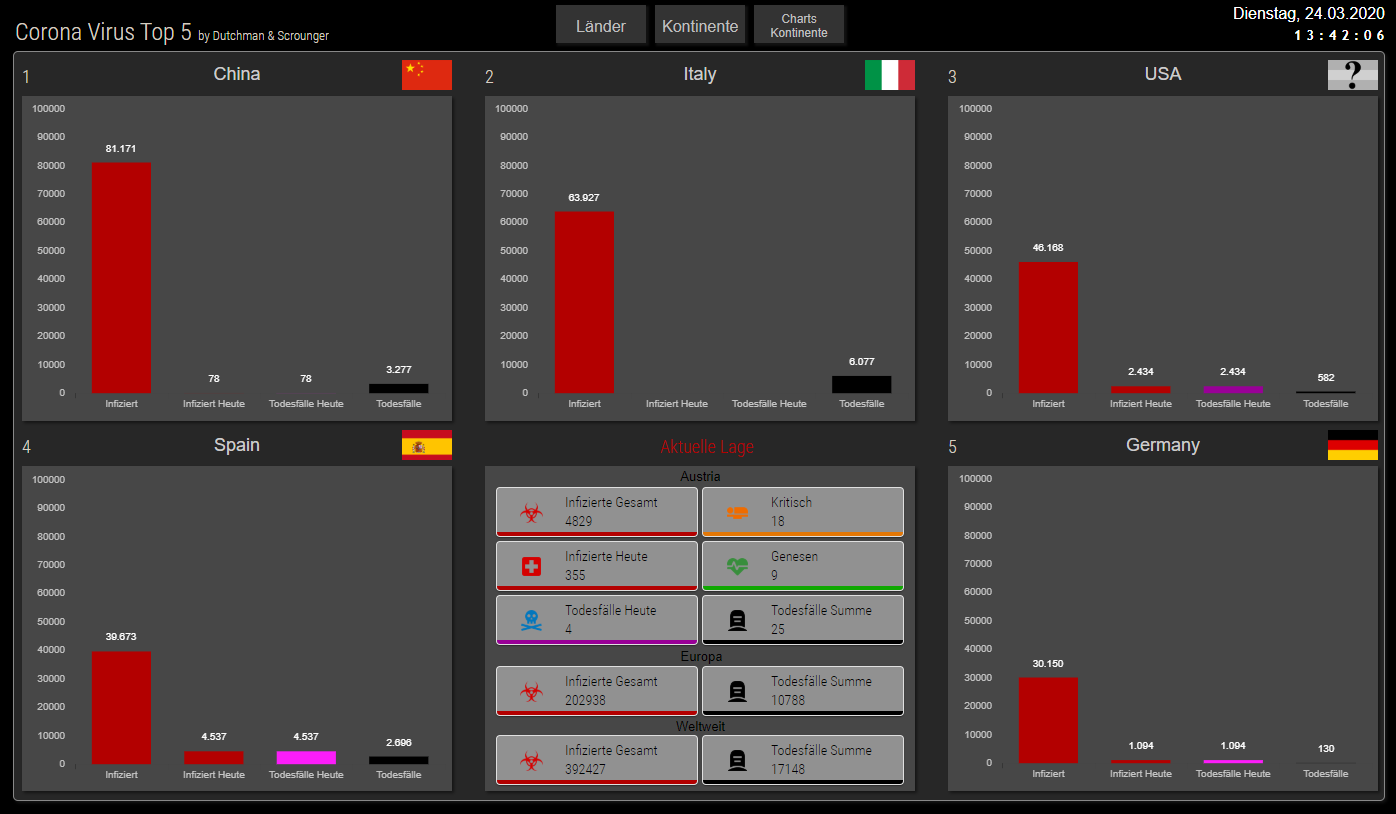Click value 39.673 above Spain bar
This screenshot has width=1396, height=814.
[121, 637]
